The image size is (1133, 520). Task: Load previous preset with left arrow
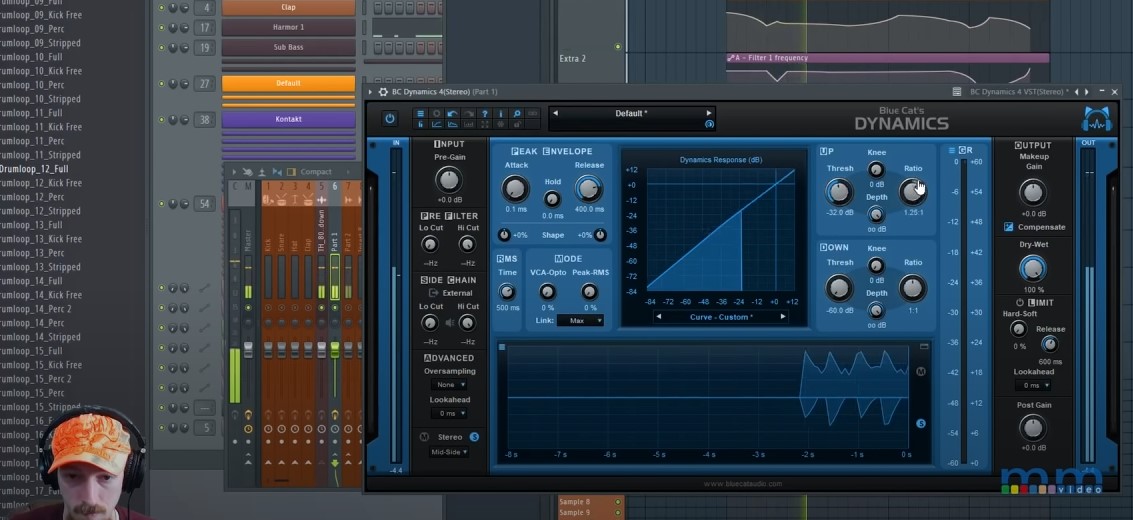[x=555, y=113]
